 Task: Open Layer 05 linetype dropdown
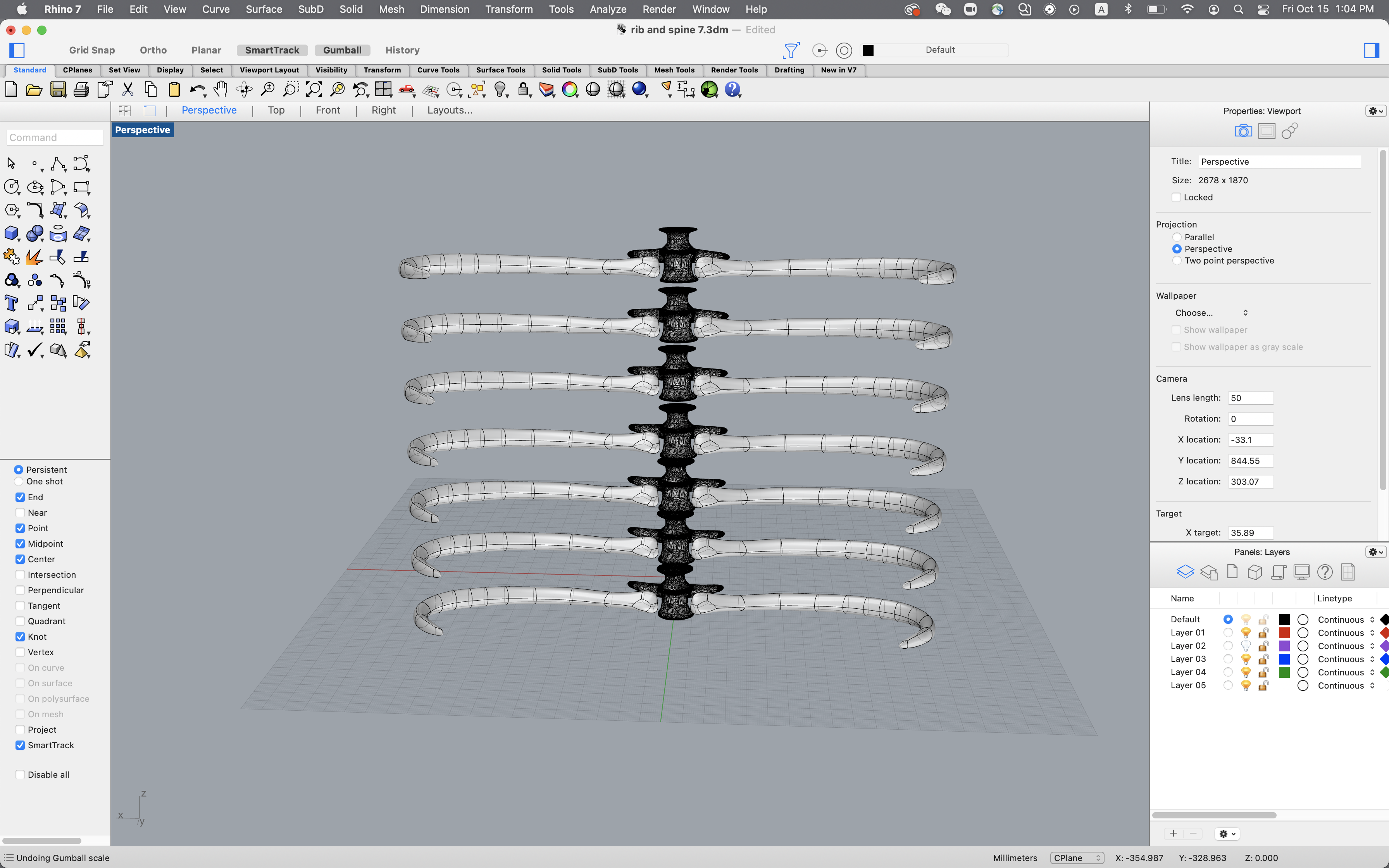(1346, 685)
